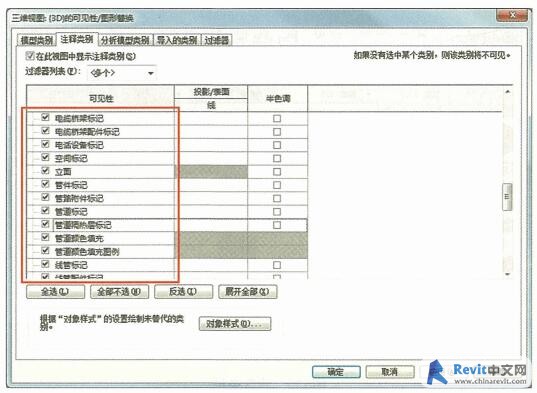
Task: Click the 管道颜色填充图例 category name
Action: coord(87,252)
